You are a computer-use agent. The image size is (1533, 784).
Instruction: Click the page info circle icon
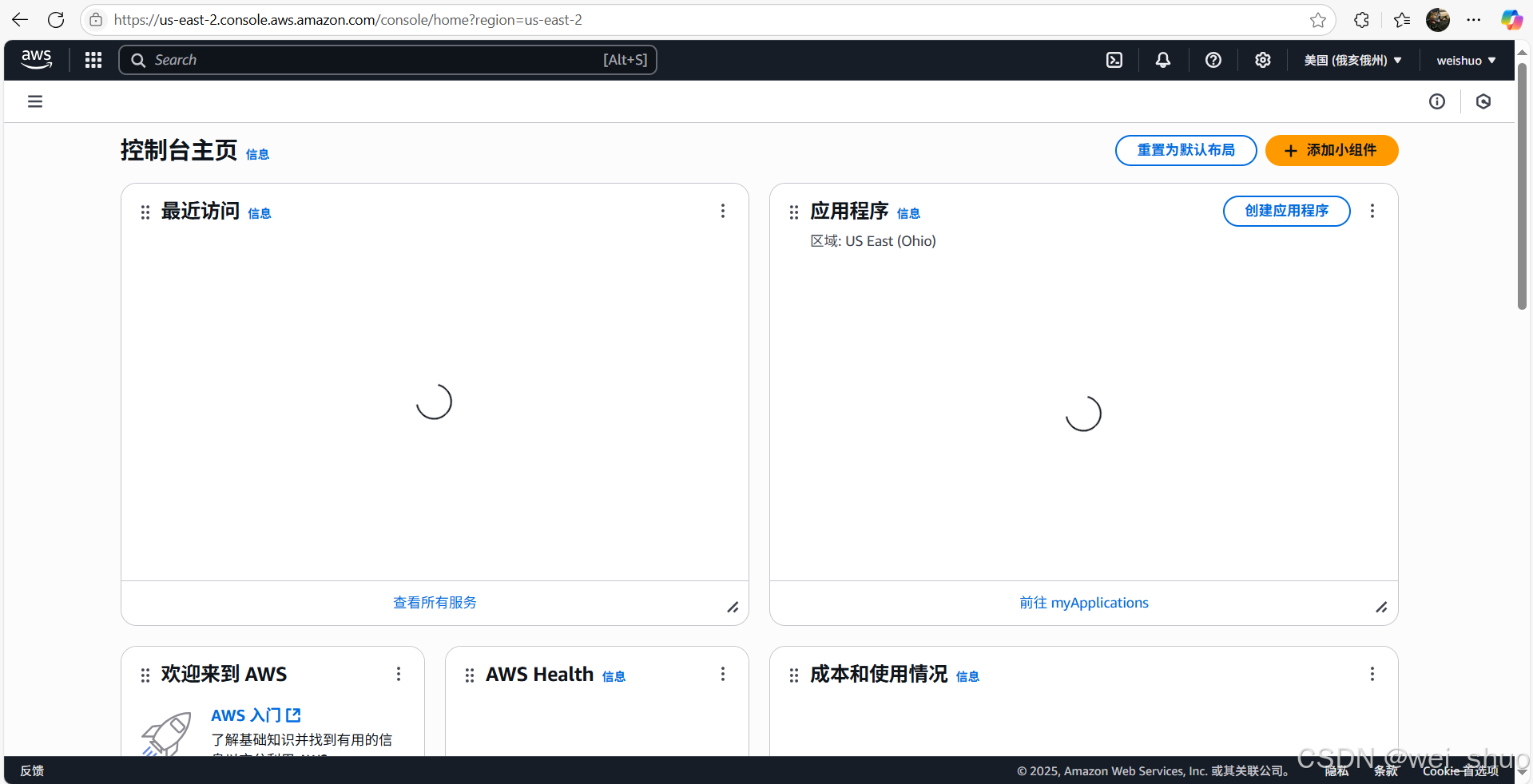[x=1436, y=101]
